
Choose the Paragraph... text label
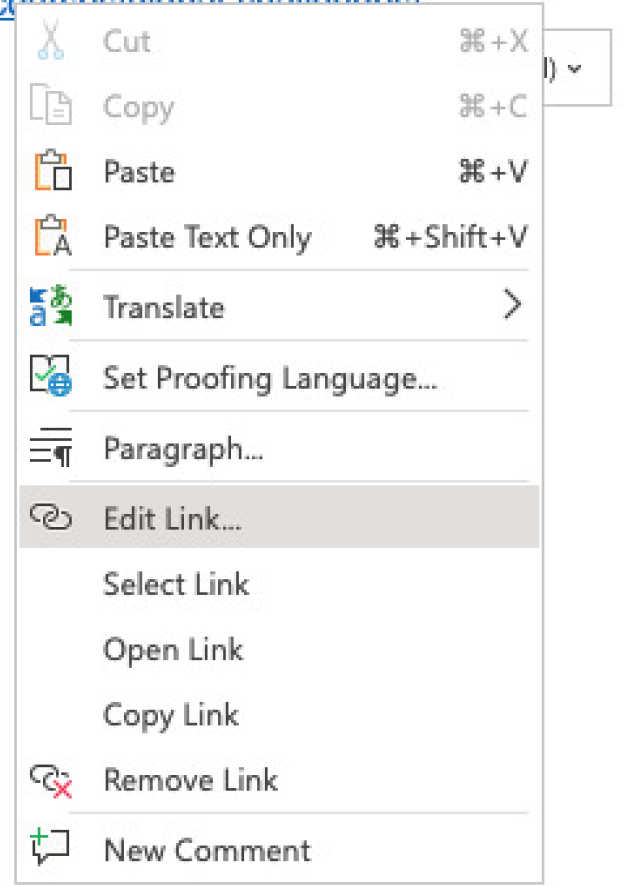coord(183,449)
